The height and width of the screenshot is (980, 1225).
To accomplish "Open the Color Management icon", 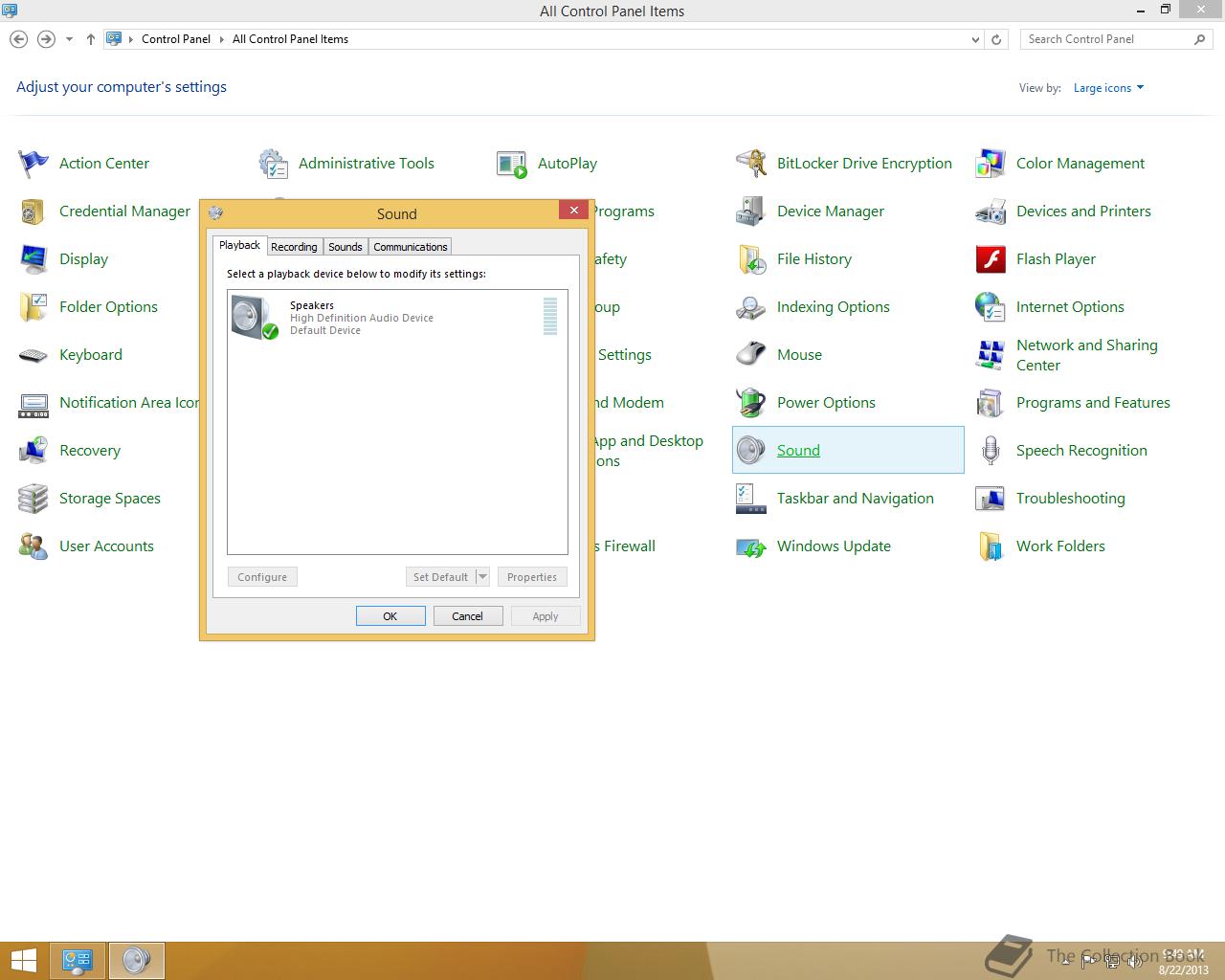I will [991, 164].
